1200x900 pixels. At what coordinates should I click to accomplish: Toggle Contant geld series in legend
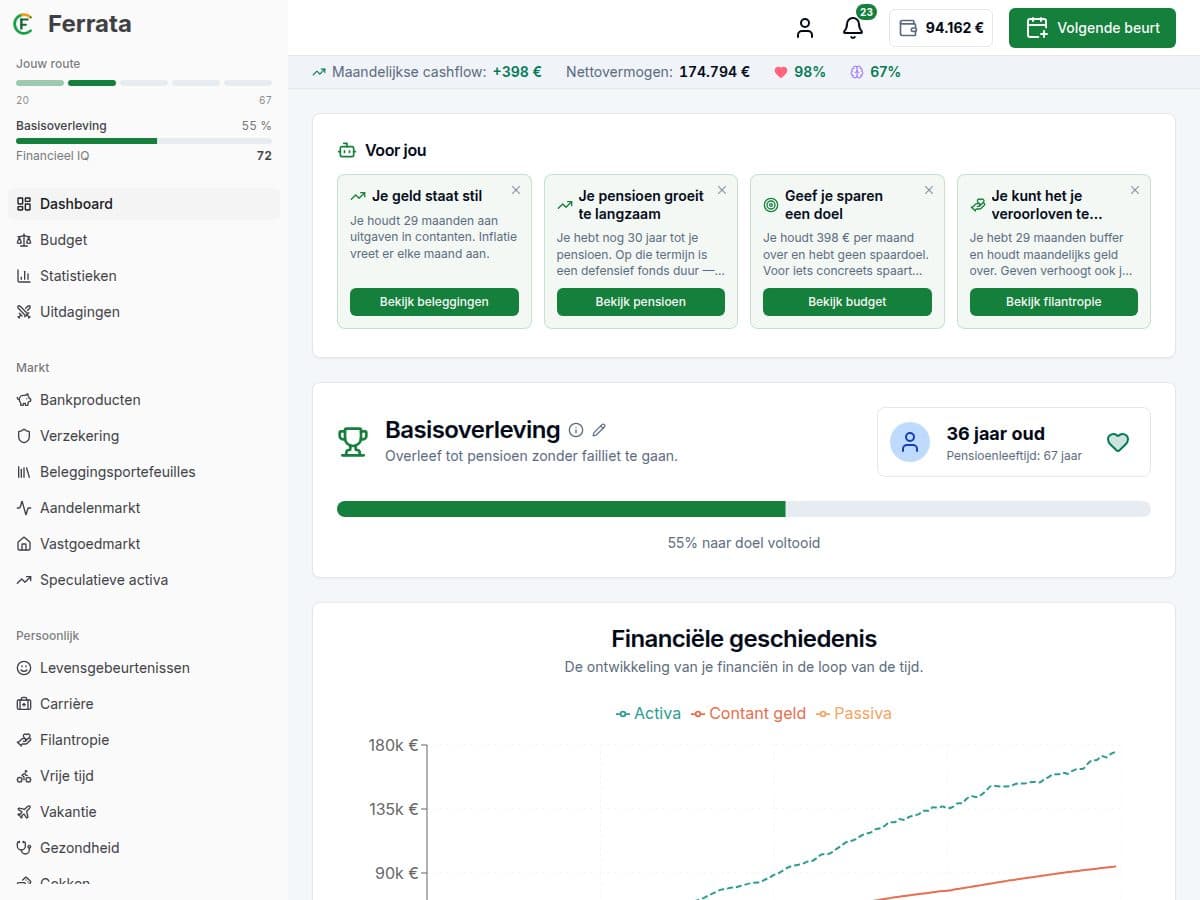click(x=748, y=713)
